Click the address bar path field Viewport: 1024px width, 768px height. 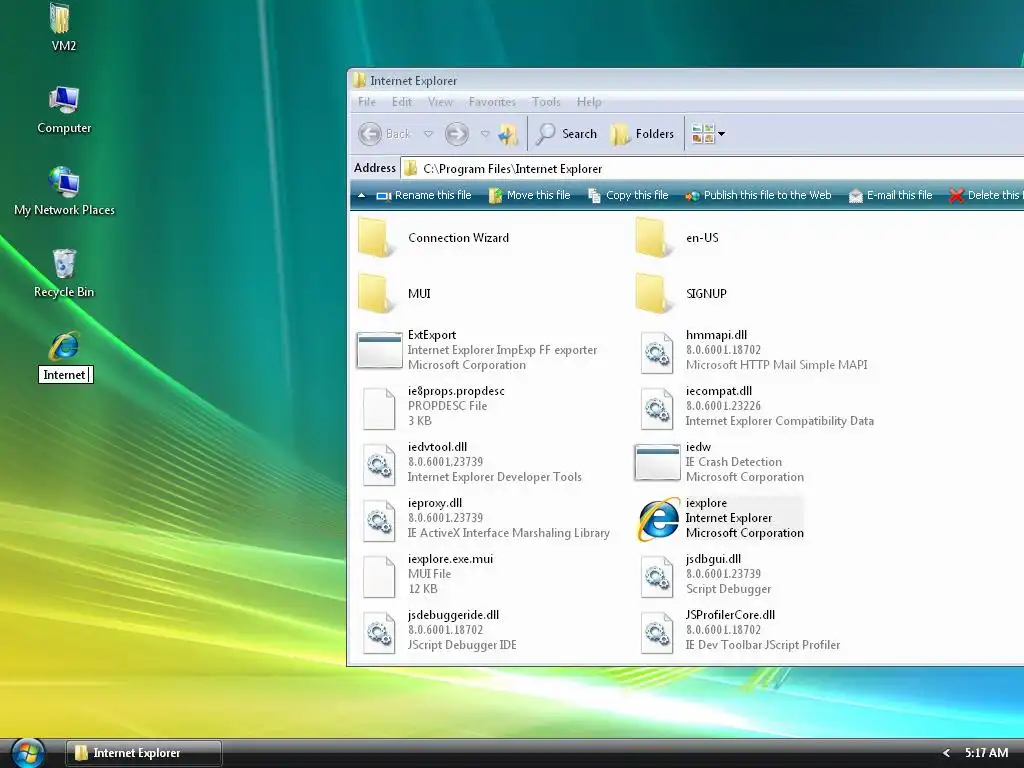712,168
